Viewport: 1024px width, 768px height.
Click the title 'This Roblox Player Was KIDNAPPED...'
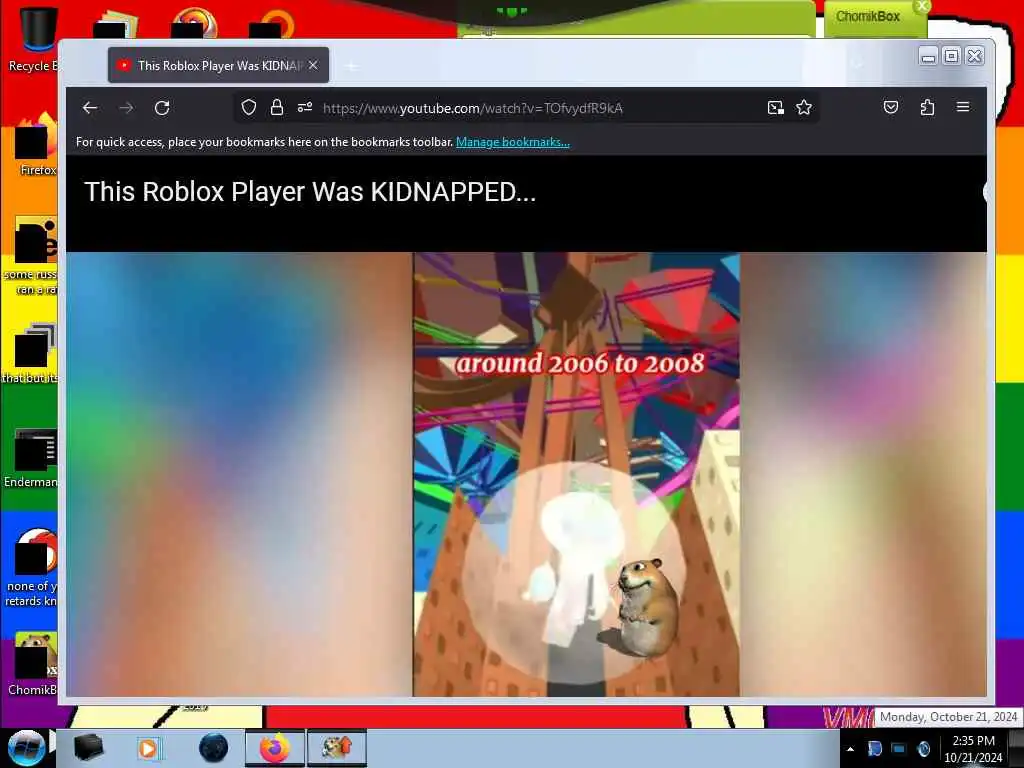310,192
